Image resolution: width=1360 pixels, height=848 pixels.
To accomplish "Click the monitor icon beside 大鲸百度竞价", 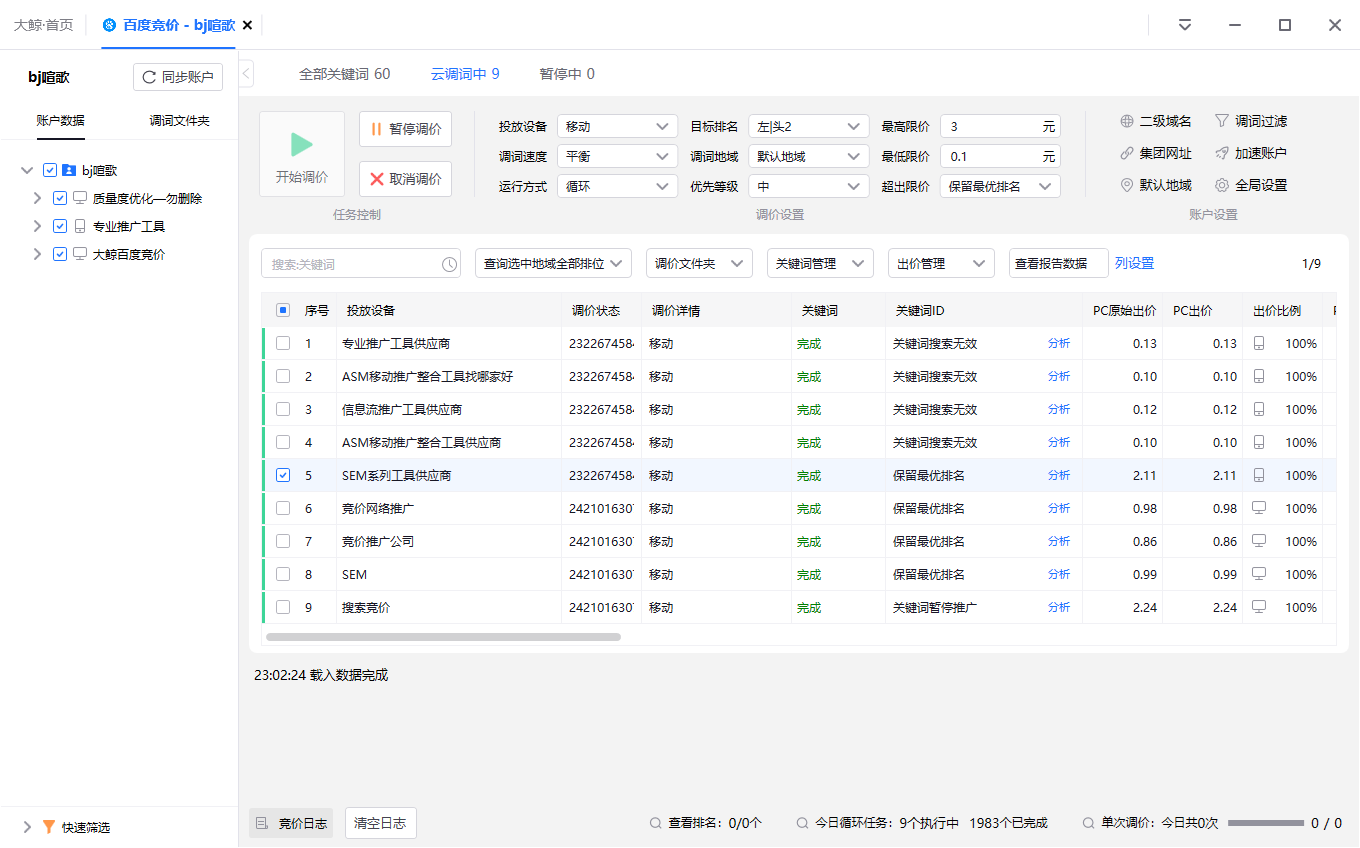I will tap(80, 254).
